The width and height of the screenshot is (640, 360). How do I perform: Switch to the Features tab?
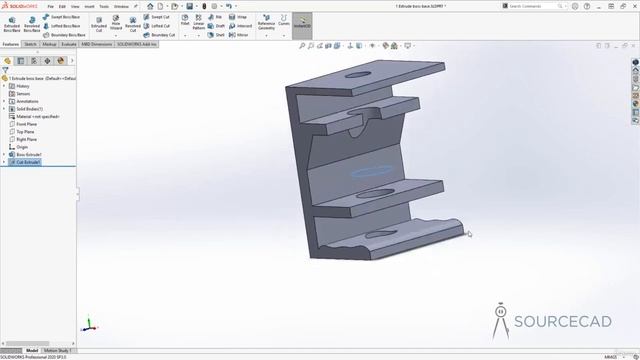point(11,44)
